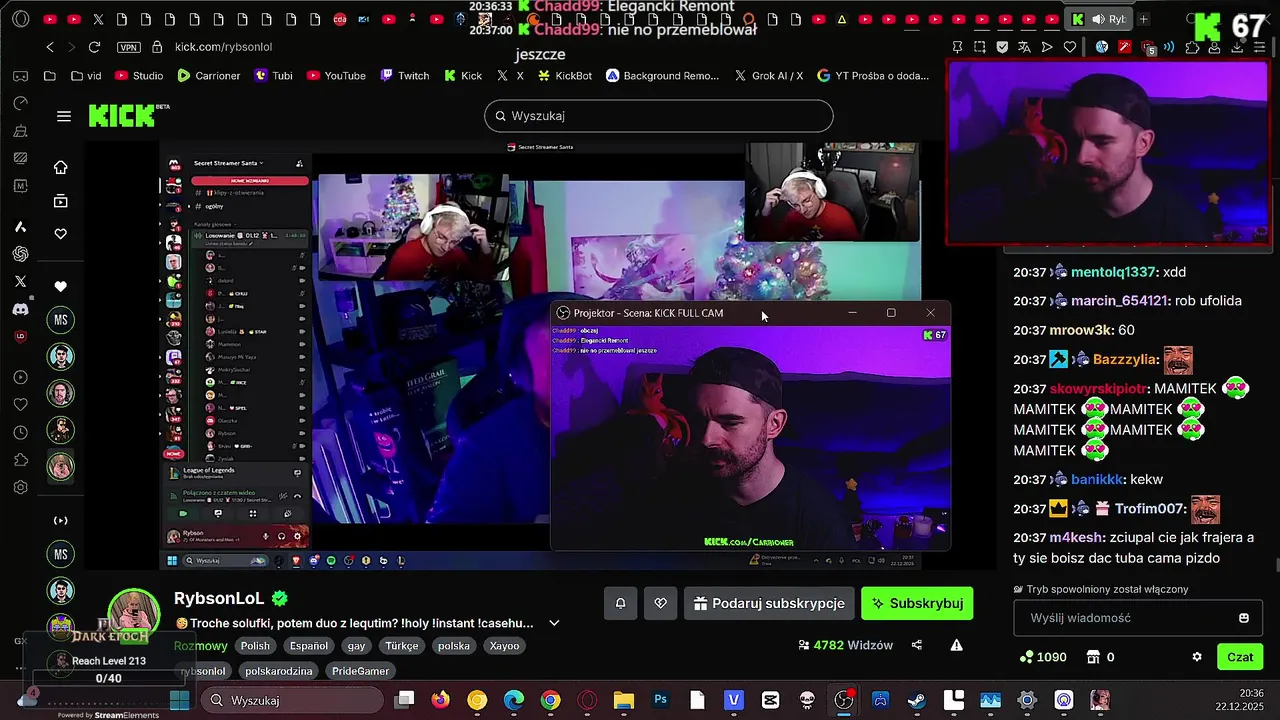Focus the Wyszukaj search field on Kick
Viewport: 1280px width, 720px height.
coord(659,116)
